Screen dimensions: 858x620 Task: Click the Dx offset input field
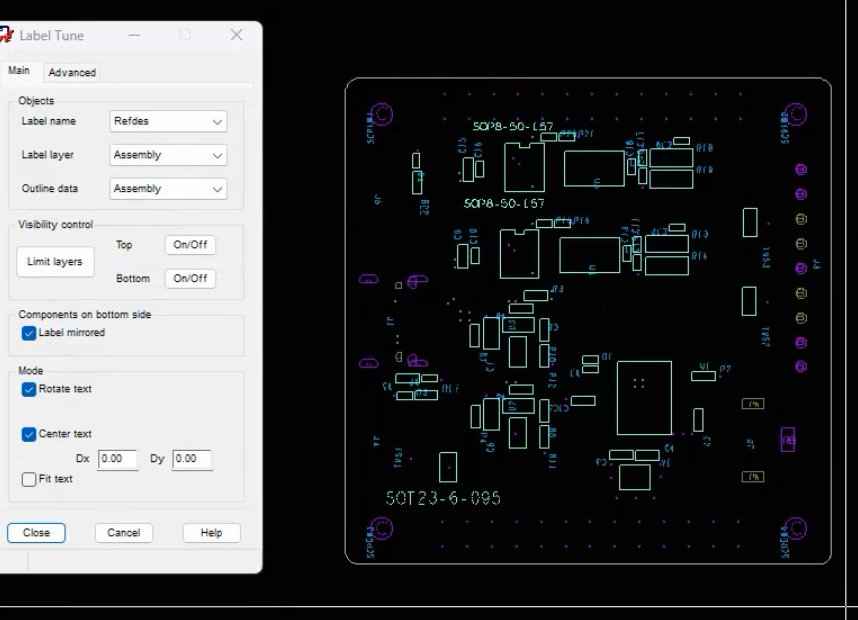click(x=118, y=459)
